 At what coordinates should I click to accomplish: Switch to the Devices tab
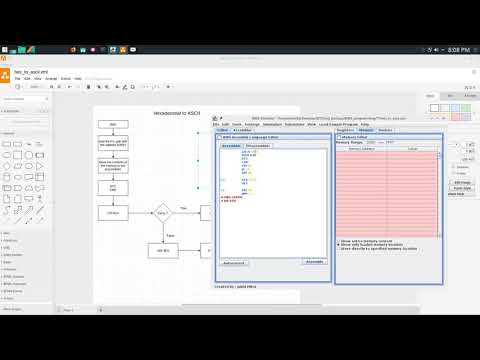click(x=385, y=130)
